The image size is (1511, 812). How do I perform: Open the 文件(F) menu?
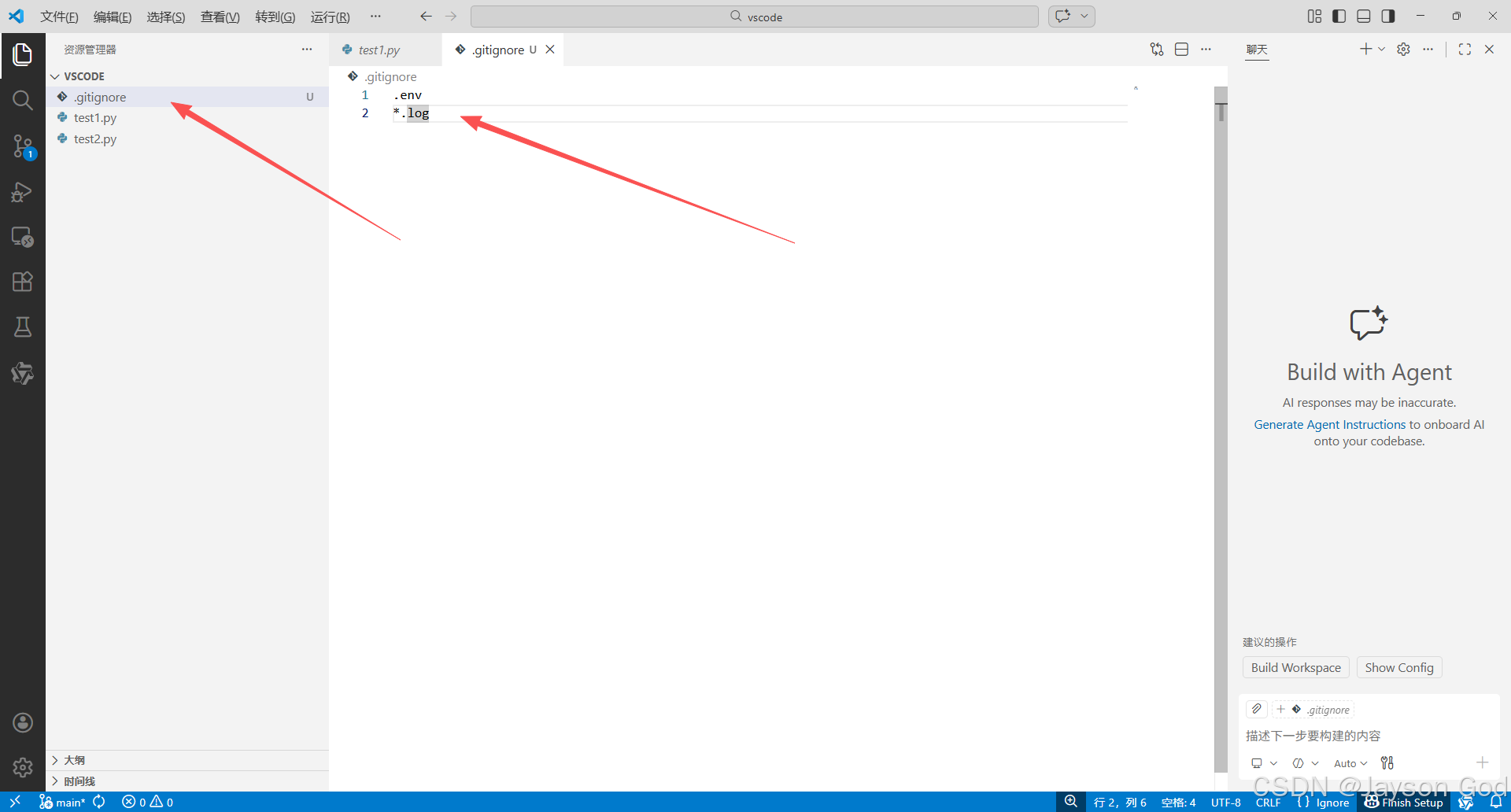pyautogui.click(x=59, y=17)
